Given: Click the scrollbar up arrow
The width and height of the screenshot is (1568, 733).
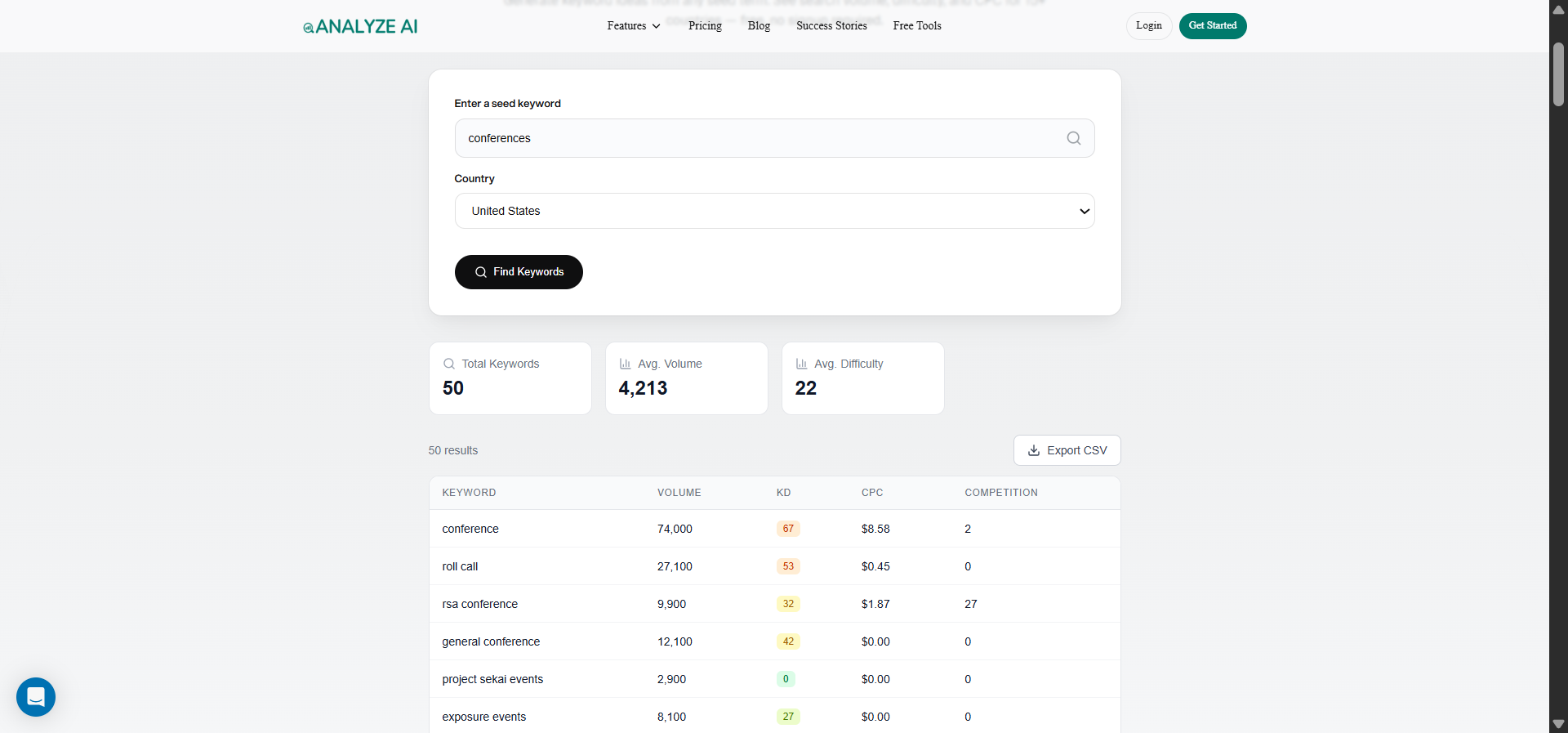Looking at the screenshot, I should 1558,10.
